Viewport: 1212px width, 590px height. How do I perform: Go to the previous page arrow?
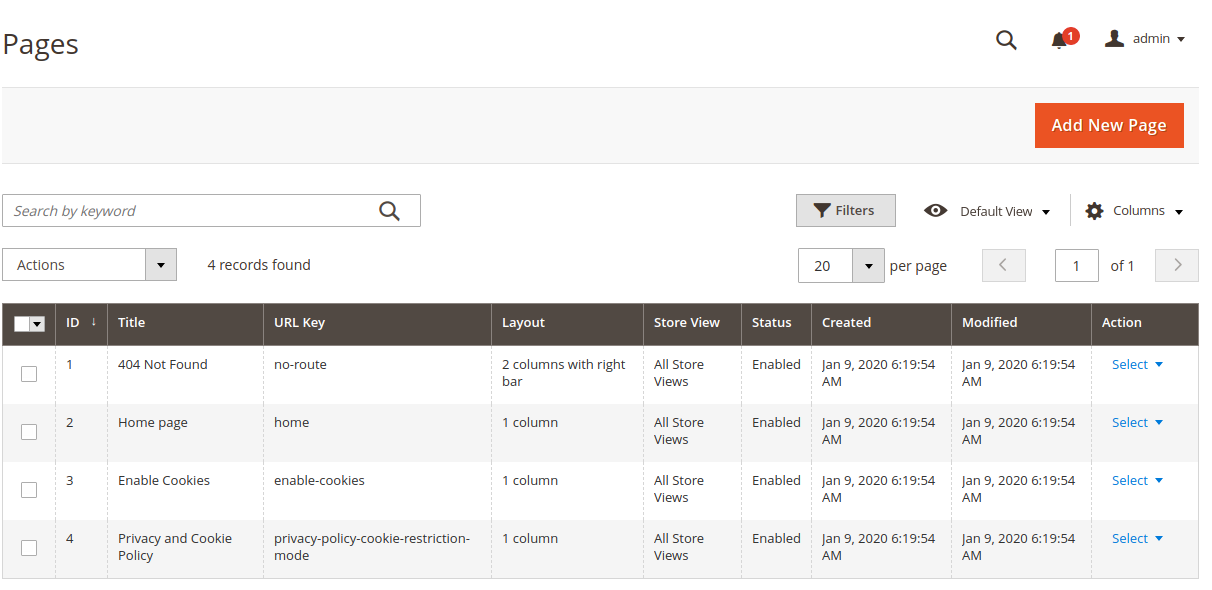click(x=1004, y=265)
